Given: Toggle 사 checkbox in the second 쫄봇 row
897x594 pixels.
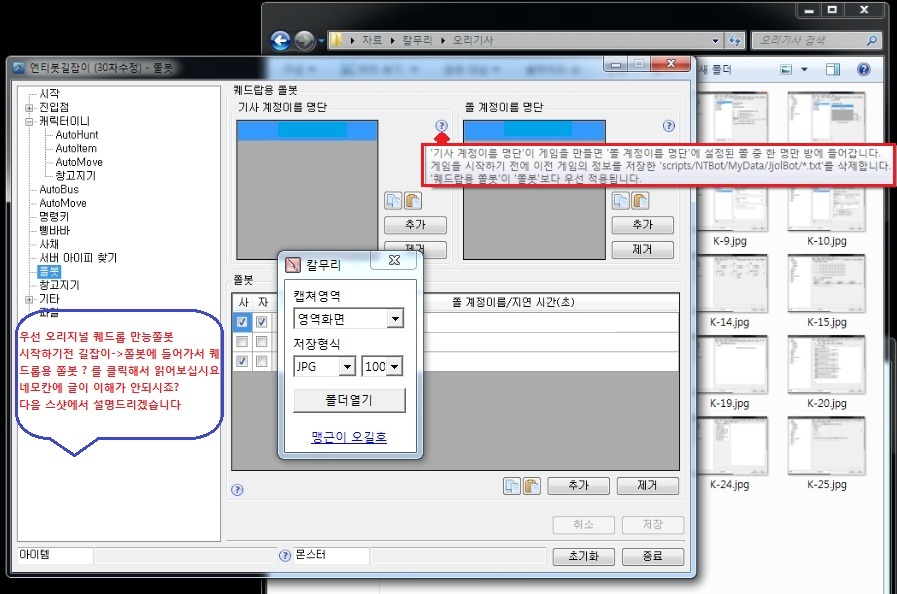Looking at the screenshot, I should [242, 342].
